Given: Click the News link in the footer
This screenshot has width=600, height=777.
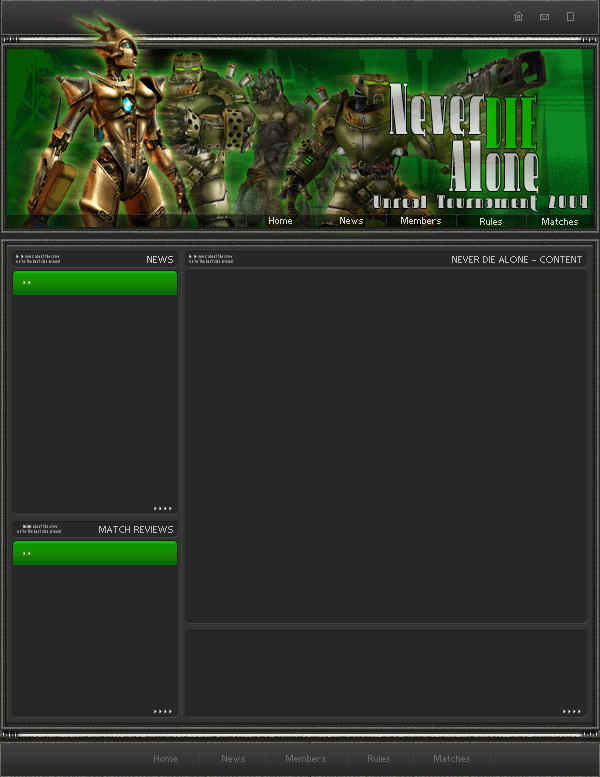Looking at the screenshot, I should pyautogui.click(x=233, y=759).
